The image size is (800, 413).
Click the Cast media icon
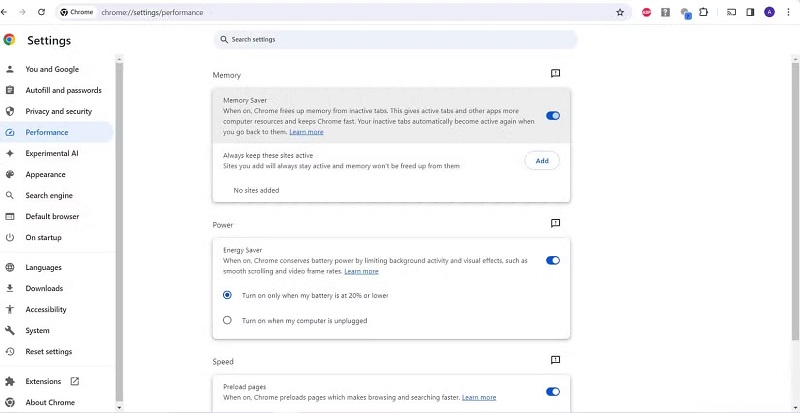(x=731, y=12)
